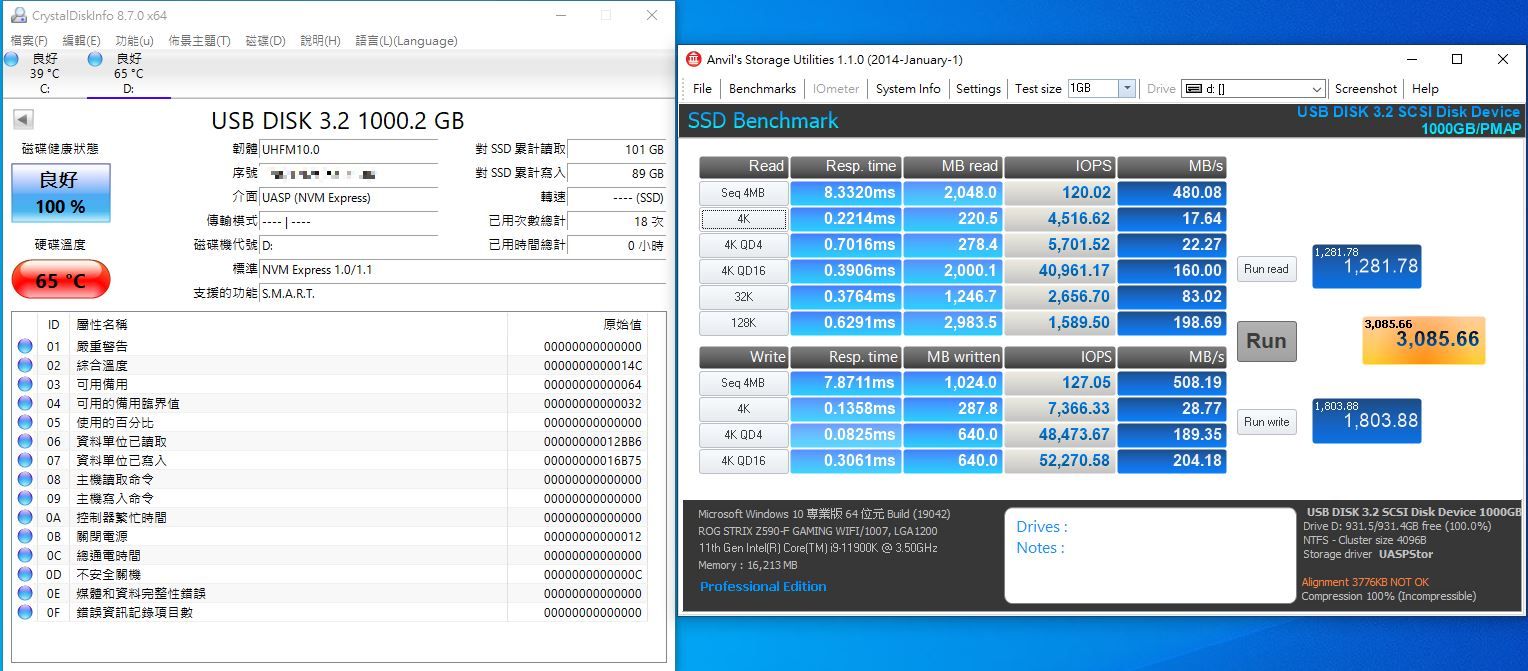Image resolution: width=1528 pixels, height=671 pixels.
Task: Open 語言(L)(Language) menu
Action: tap(406, 41)
